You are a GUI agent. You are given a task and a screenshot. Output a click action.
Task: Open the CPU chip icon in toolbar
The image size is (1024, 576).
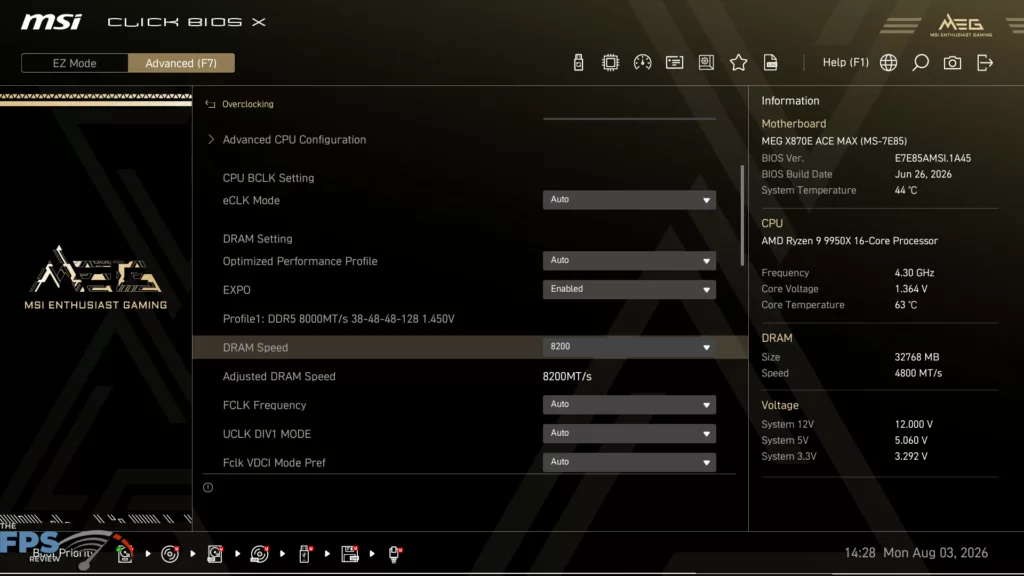610,63
